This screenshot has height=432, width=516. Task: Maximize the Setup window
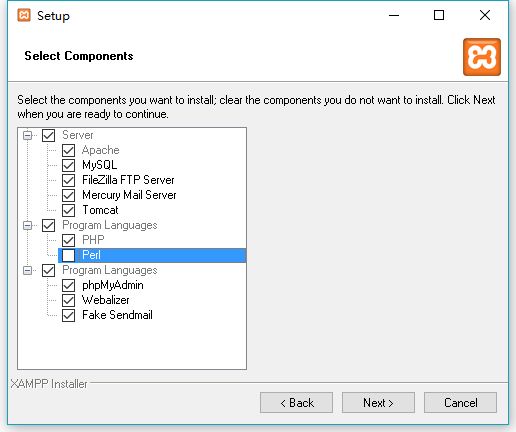[439, 15]
